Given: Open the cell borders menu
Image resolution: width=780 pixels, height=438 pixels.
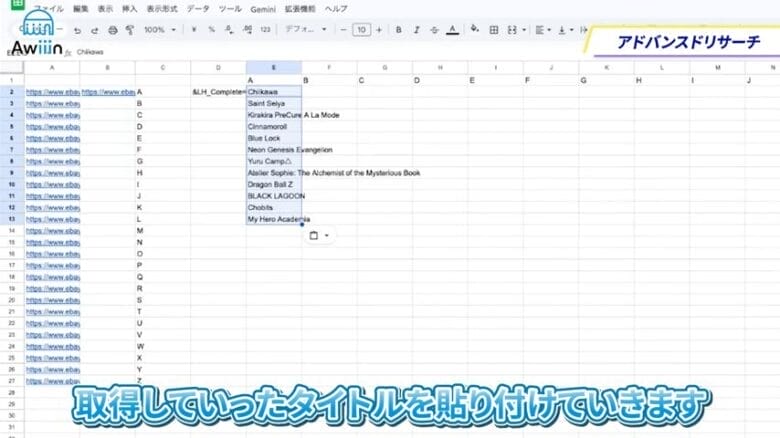Looking at the screenshot, I should click(493, 30).
